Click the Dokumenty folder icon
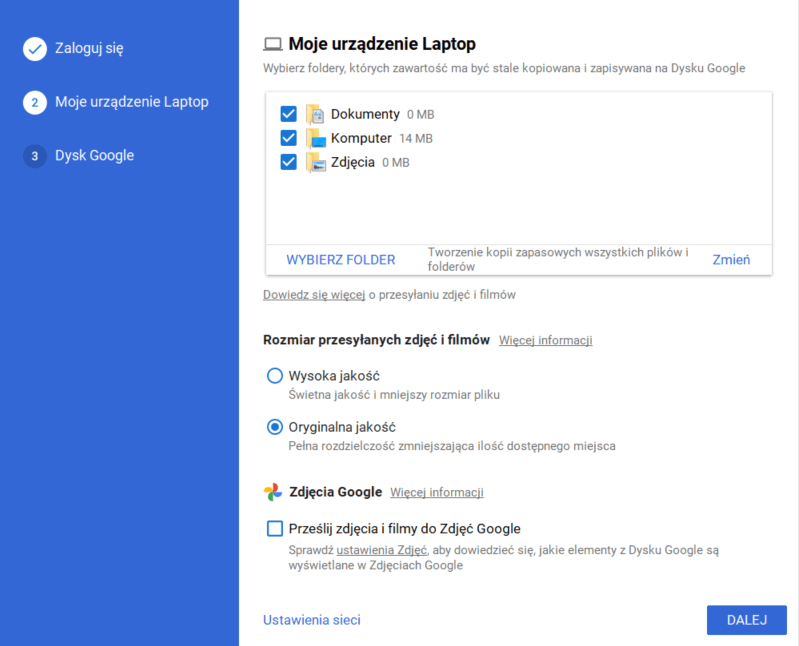 tap(315, 114)
